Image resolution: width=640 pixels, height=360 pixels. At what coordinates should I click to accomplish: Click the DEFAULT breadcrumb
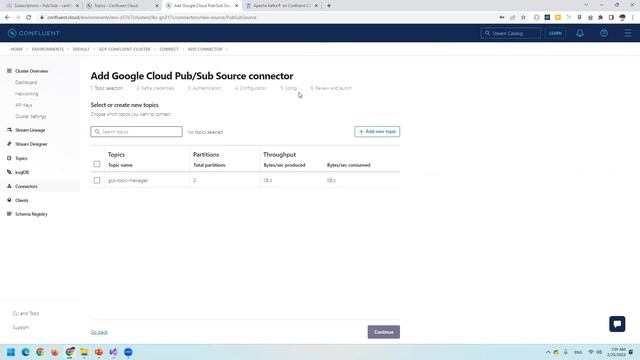tap(81, 49)
